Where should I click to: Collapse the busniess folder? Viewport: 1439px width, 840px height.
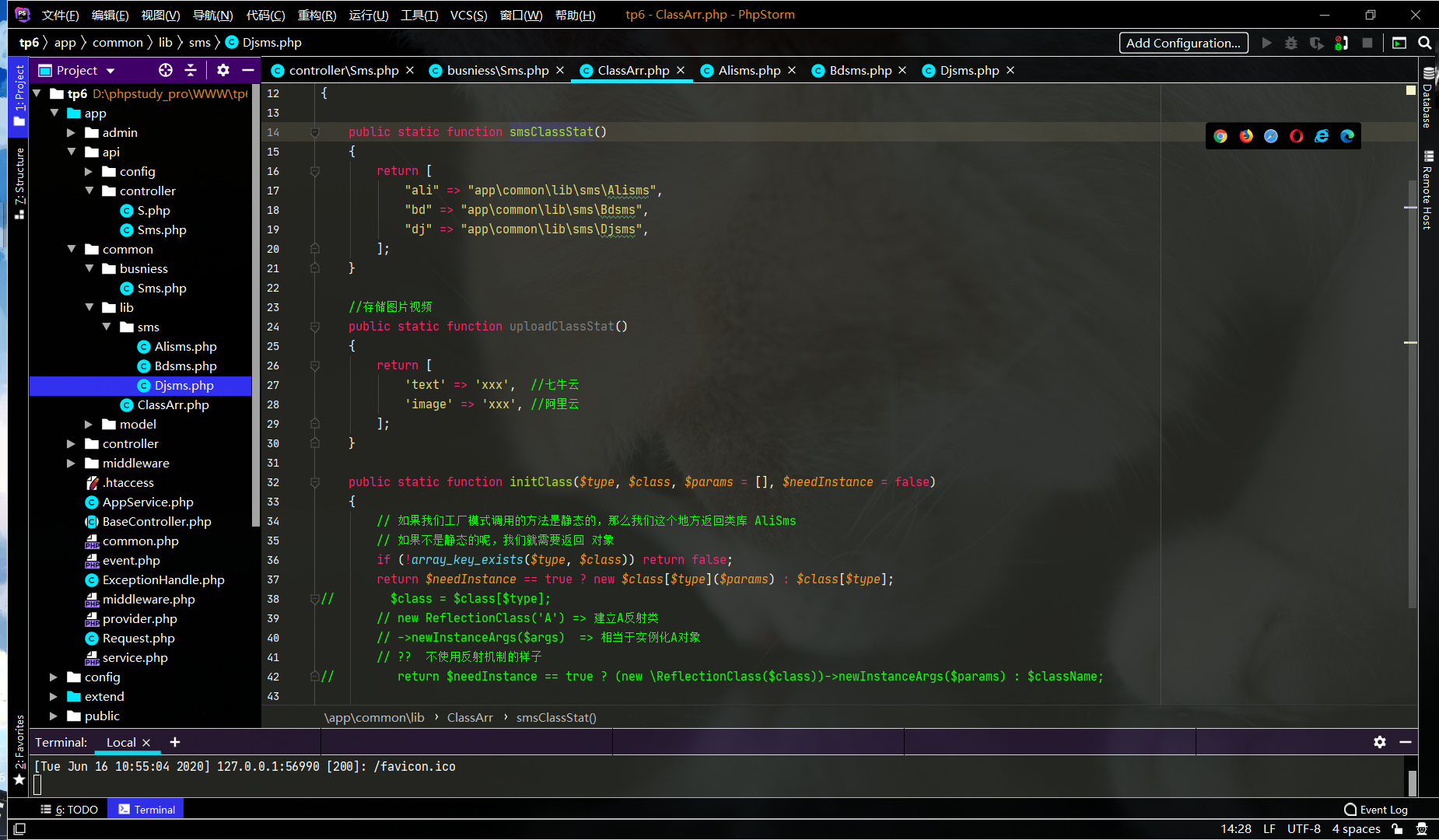point(89,268)
